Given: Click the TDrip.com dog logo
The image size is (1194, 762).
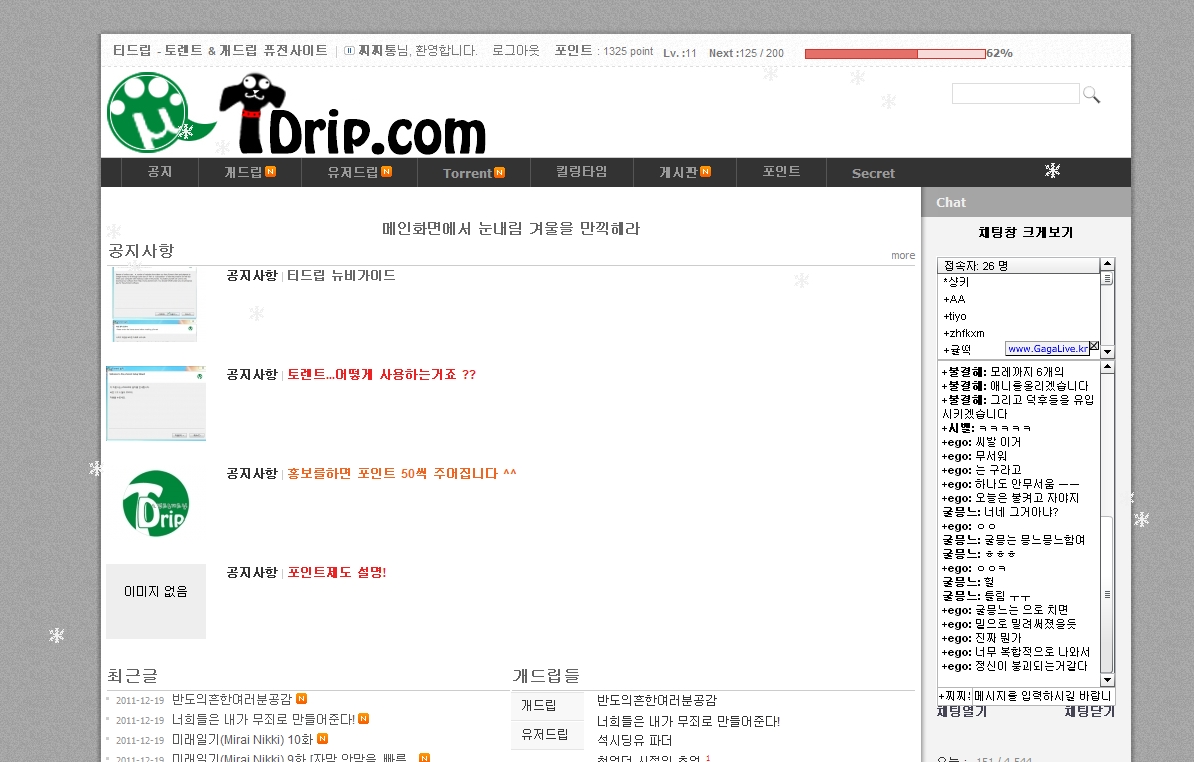Looking at the screenshot, I should pyautogui.click(x=353, y=114).
